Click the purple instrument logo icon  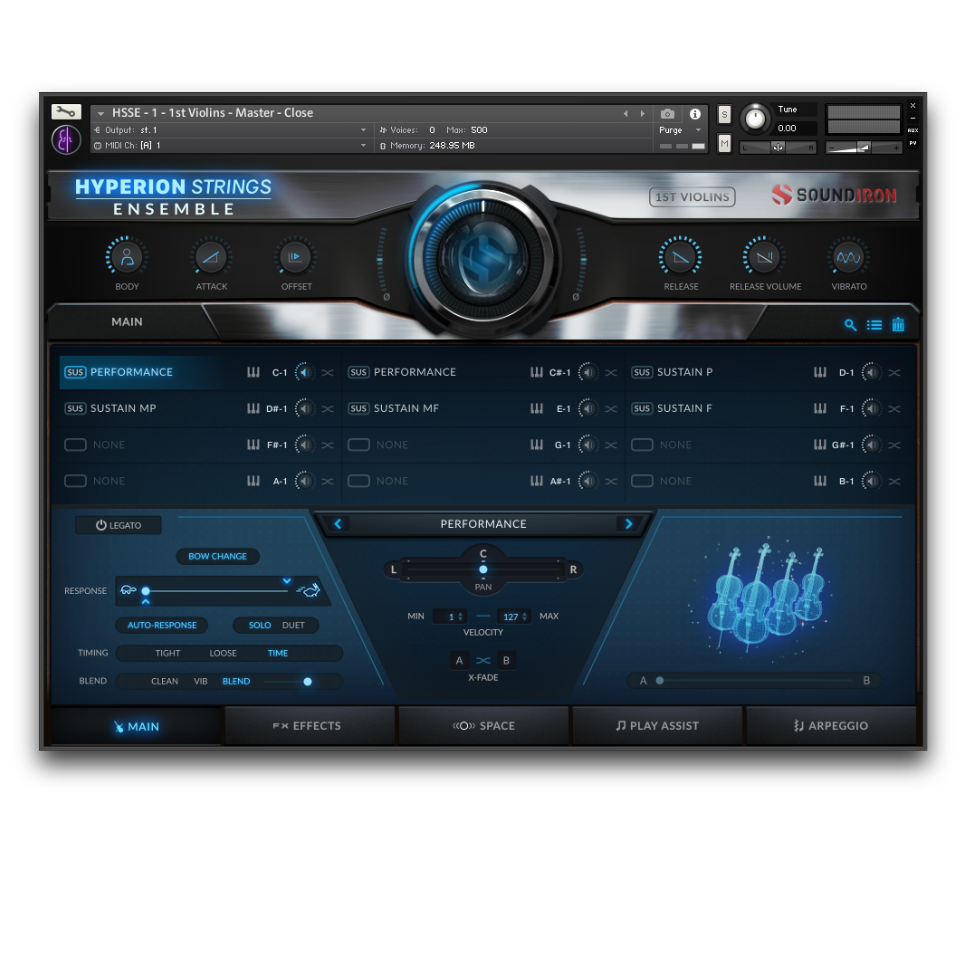pyautogui.click(x=66, y=140)
